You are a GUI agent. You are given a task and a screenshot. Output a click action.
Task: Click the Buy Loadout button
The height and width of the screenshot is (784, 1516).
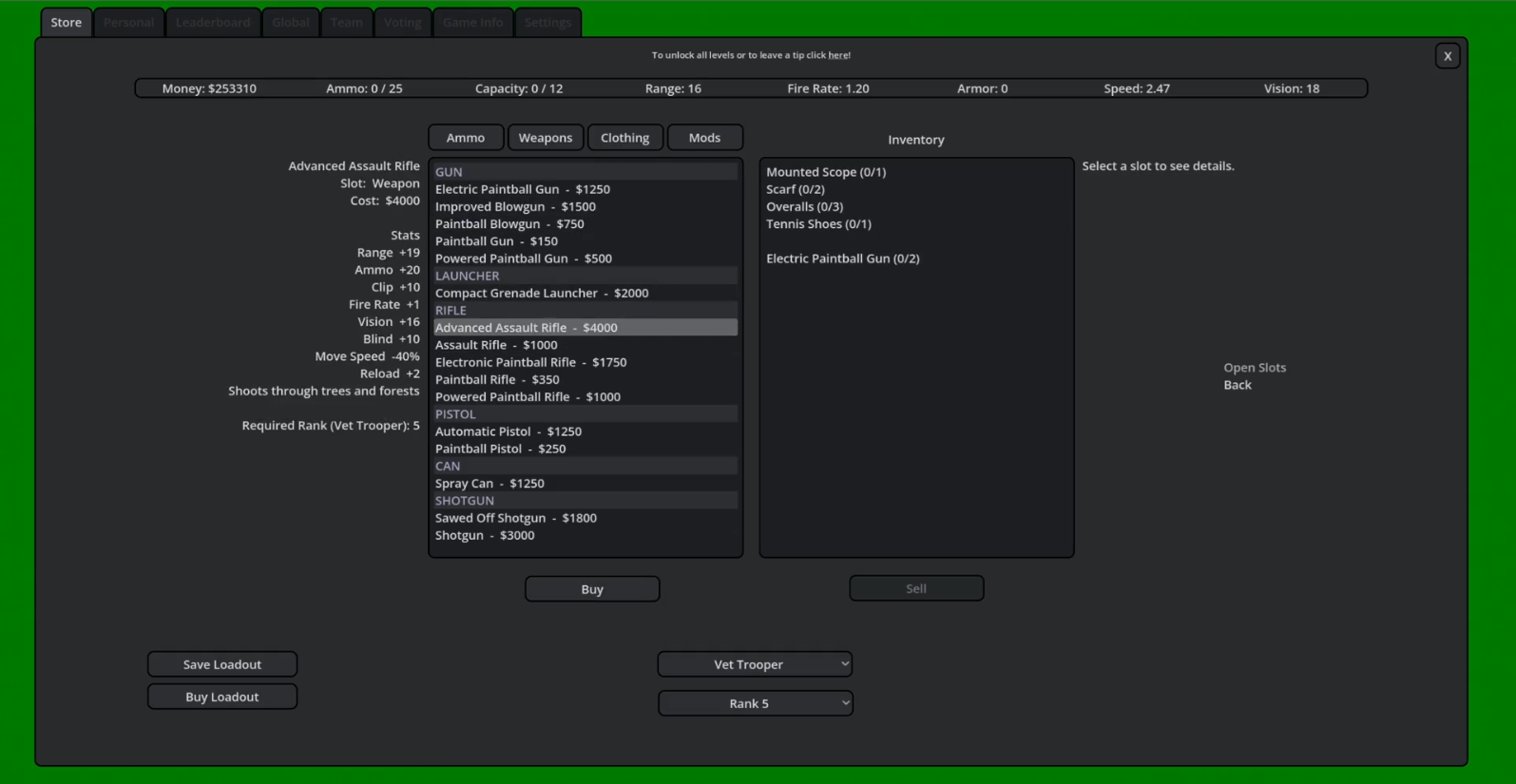click(222, 697)
